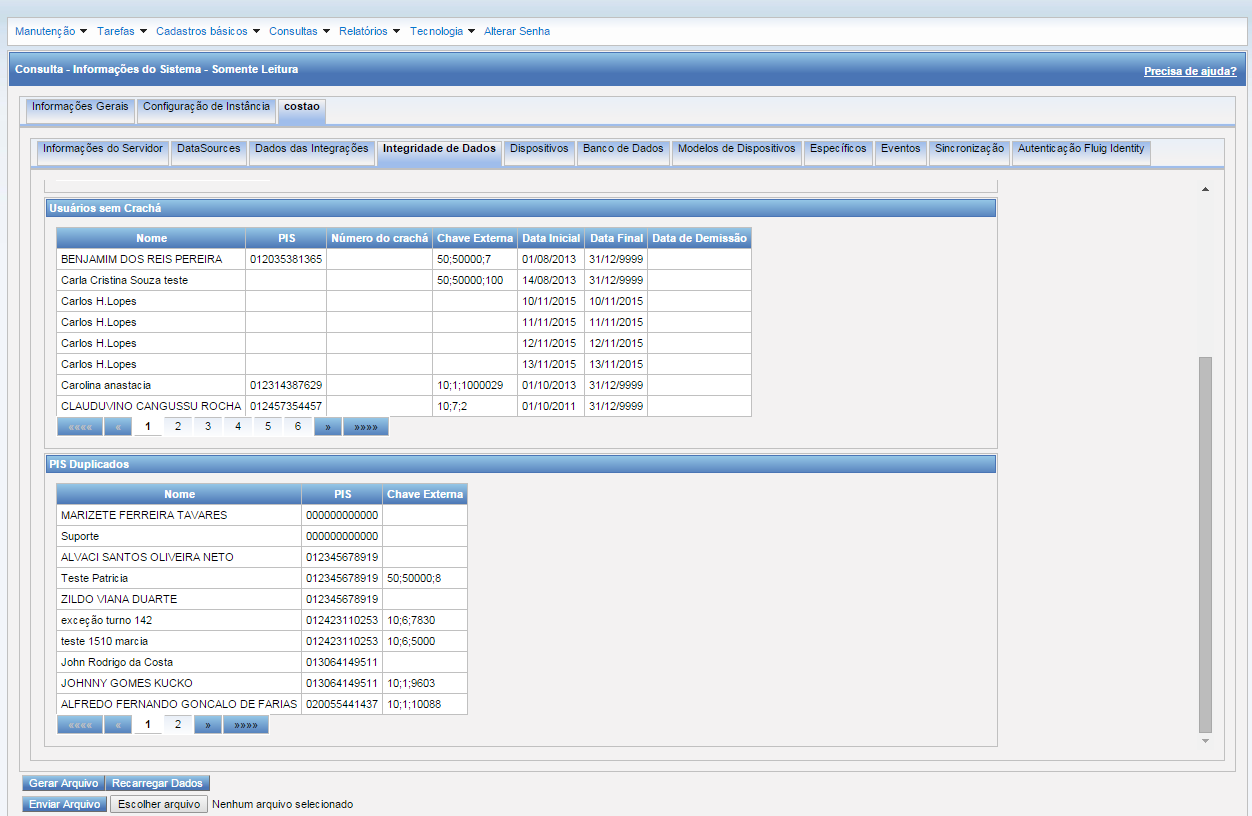Image resolution: width=1252 pixels, height=816 pixels.
Task: Click the Enviar Arquivo button
Action: [x=64, y=804]
